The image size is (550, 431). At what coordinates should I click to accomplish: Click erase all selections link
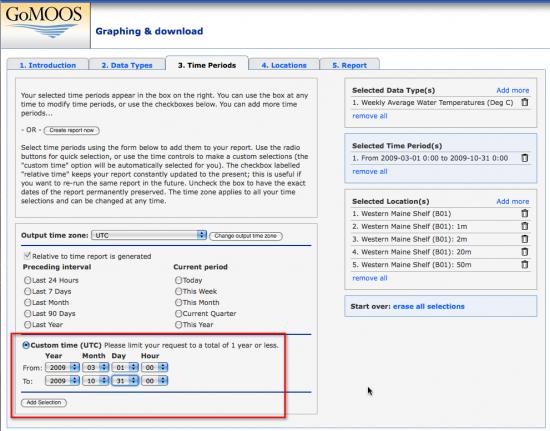point(429,307)
